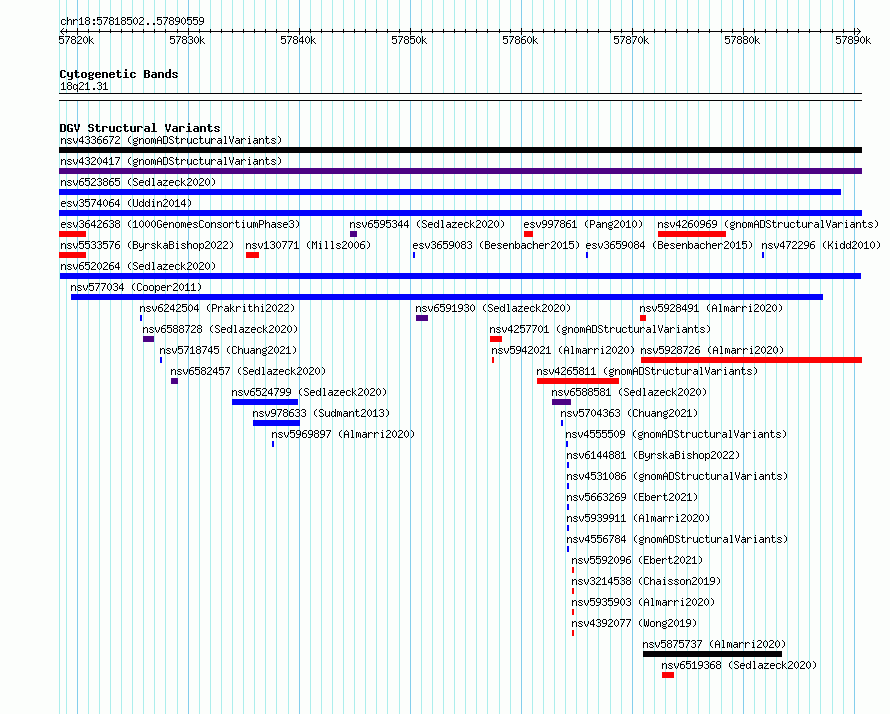This screenshot has height=714, width=890.
Task: Open esv3659083 (Besenbacher2015) variant
Action: pos(496,245)
